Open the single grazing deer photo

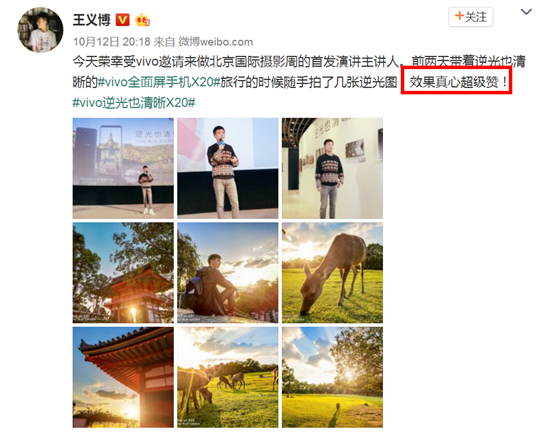point(333,273)
